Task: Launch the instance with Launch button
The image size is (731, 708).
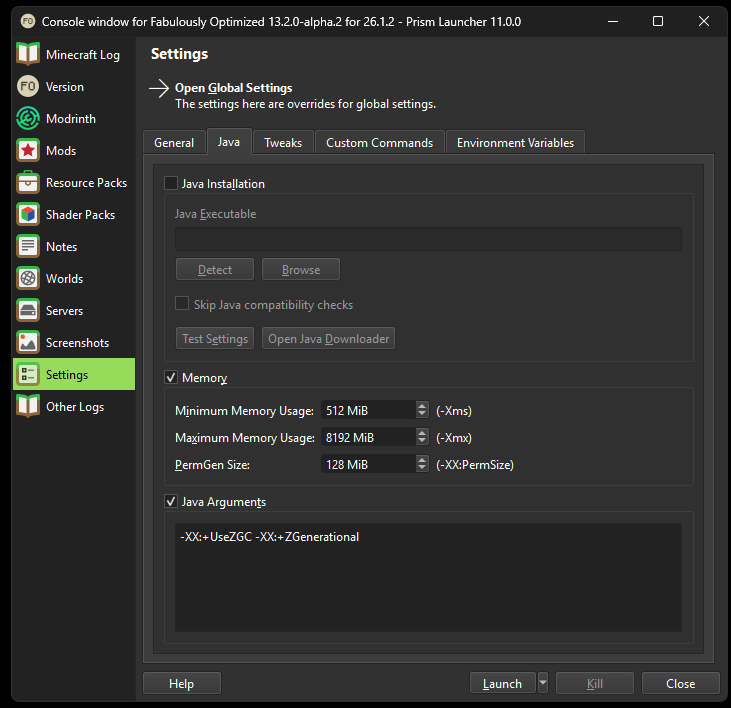Action: tap(503, 683)
